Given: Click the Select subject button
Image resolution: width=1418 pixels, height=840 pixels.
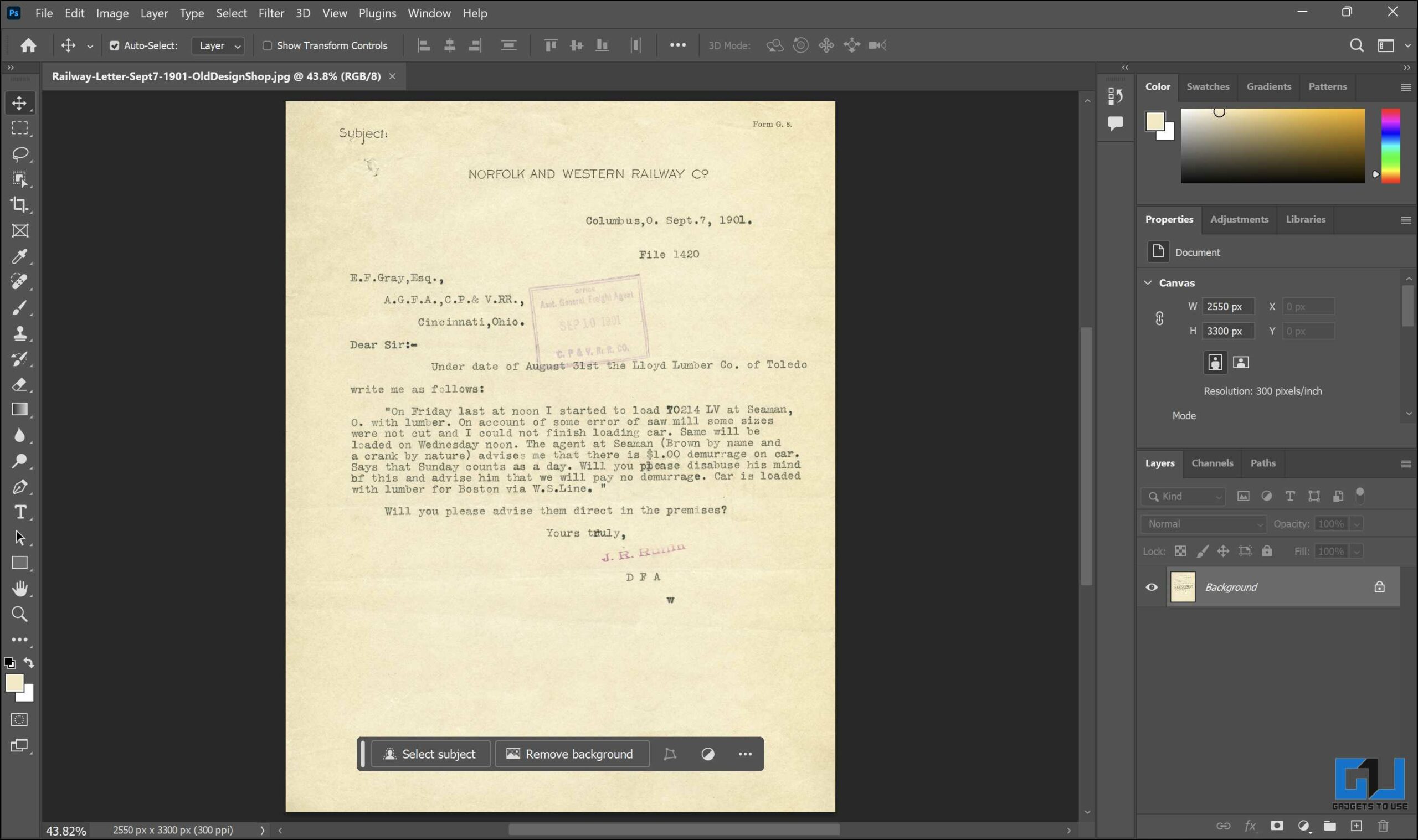Looking at the screenshot, I should click(431, 754).
